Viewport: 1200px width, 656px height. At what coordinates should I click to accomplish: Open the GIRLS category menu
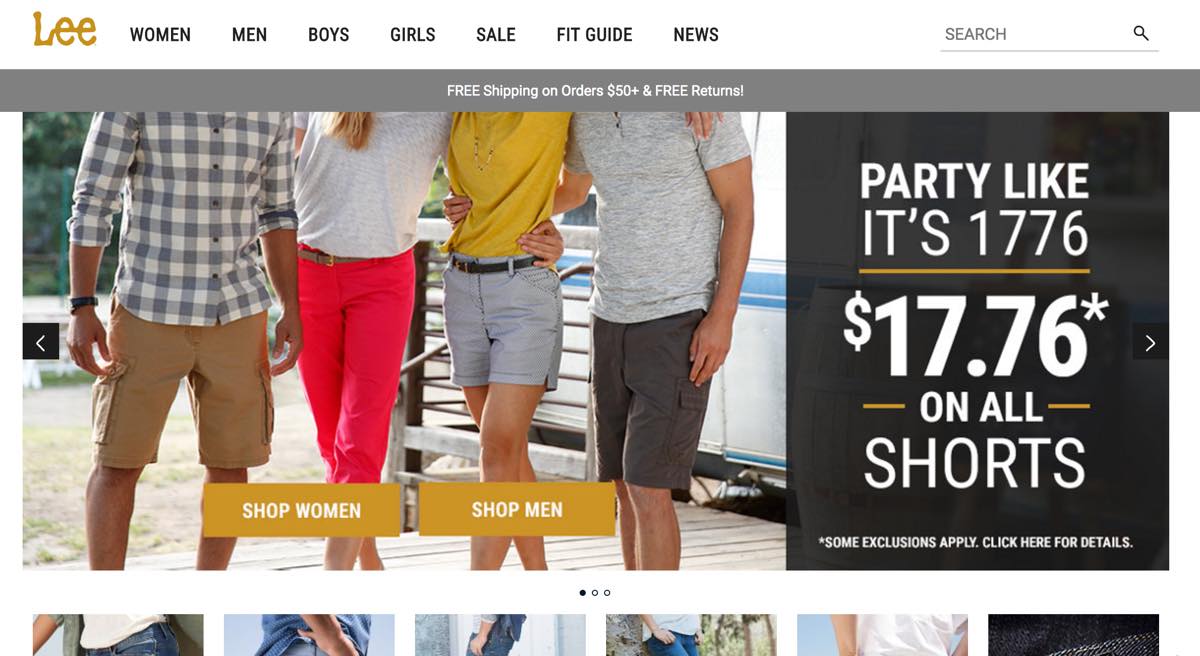[413, 35]
